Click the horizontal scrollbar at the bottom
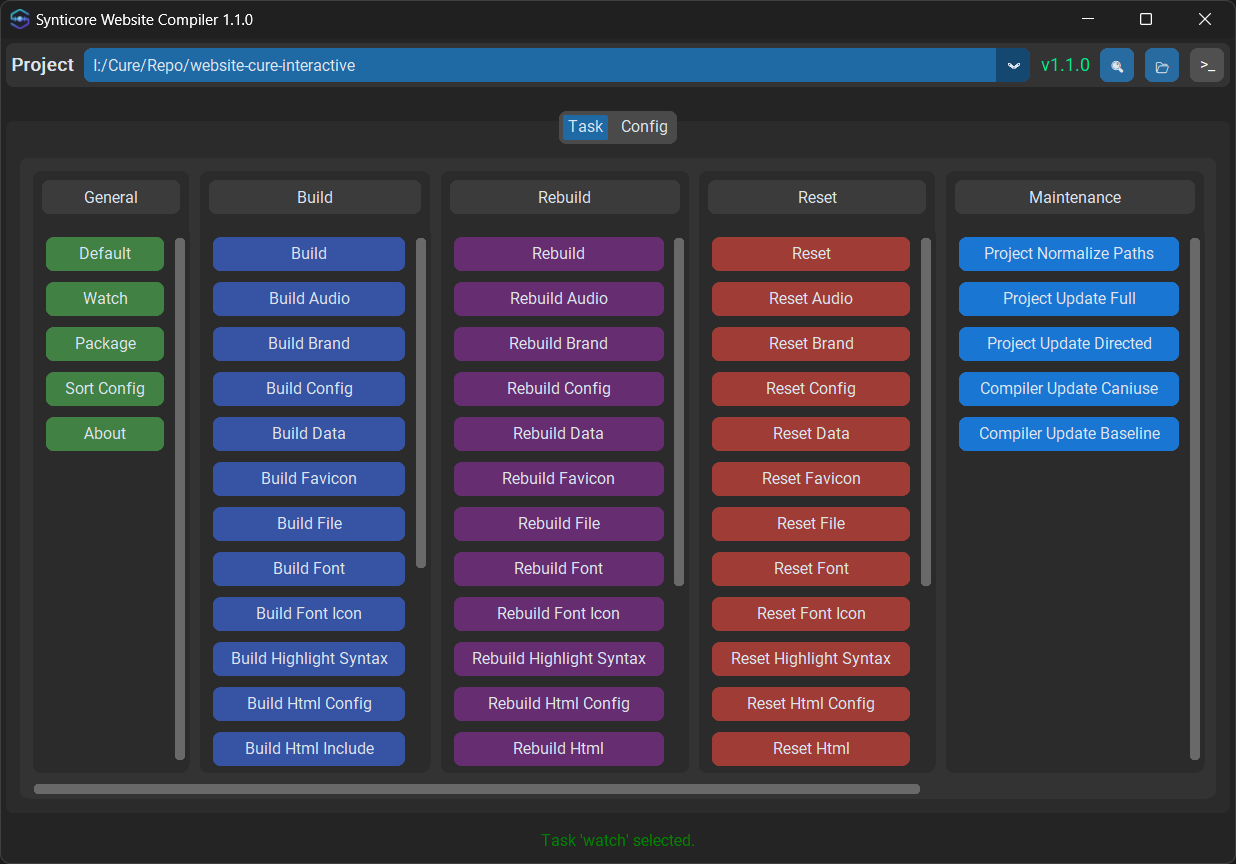 (477, 789)
